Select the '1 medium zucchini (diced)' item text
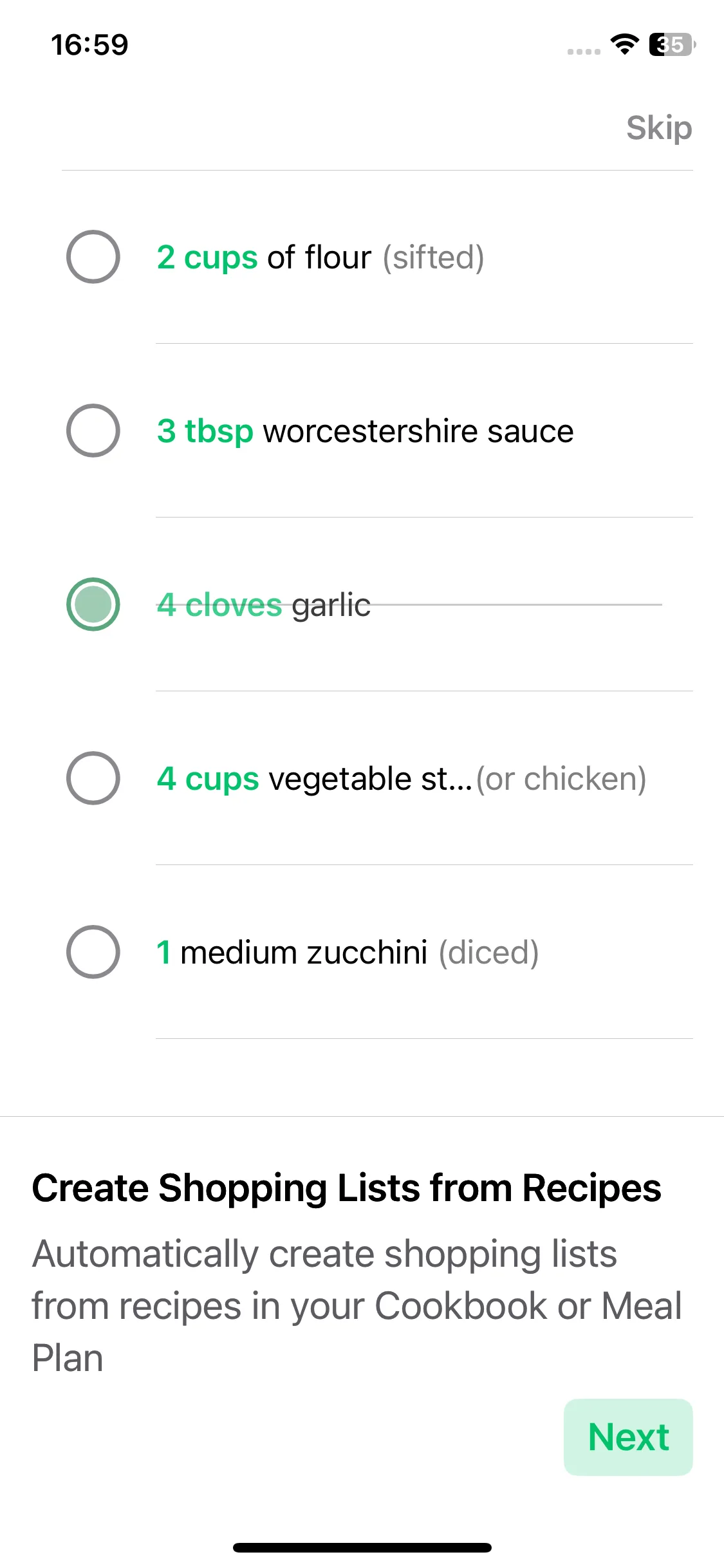Screen dimensions: 724x1568 pyautogui.click(x=348, y=953)
